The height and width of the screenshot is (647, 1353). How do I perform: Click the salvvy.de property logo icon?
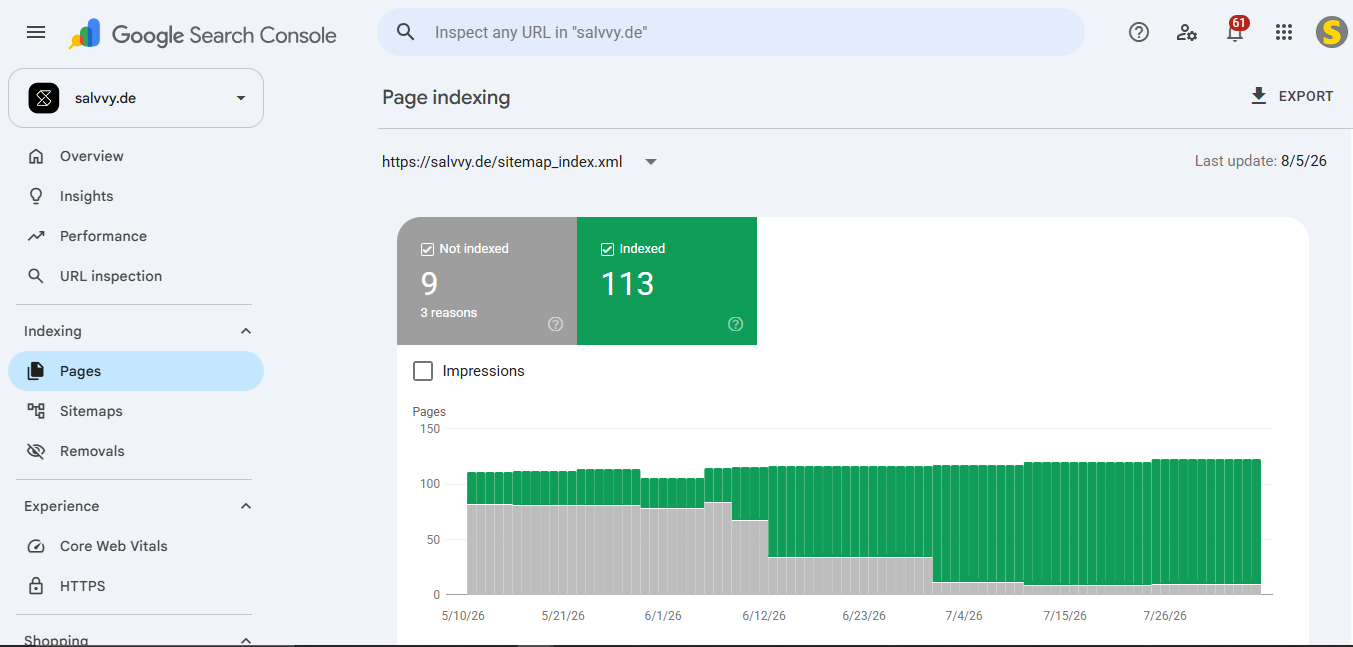[44, 98]
